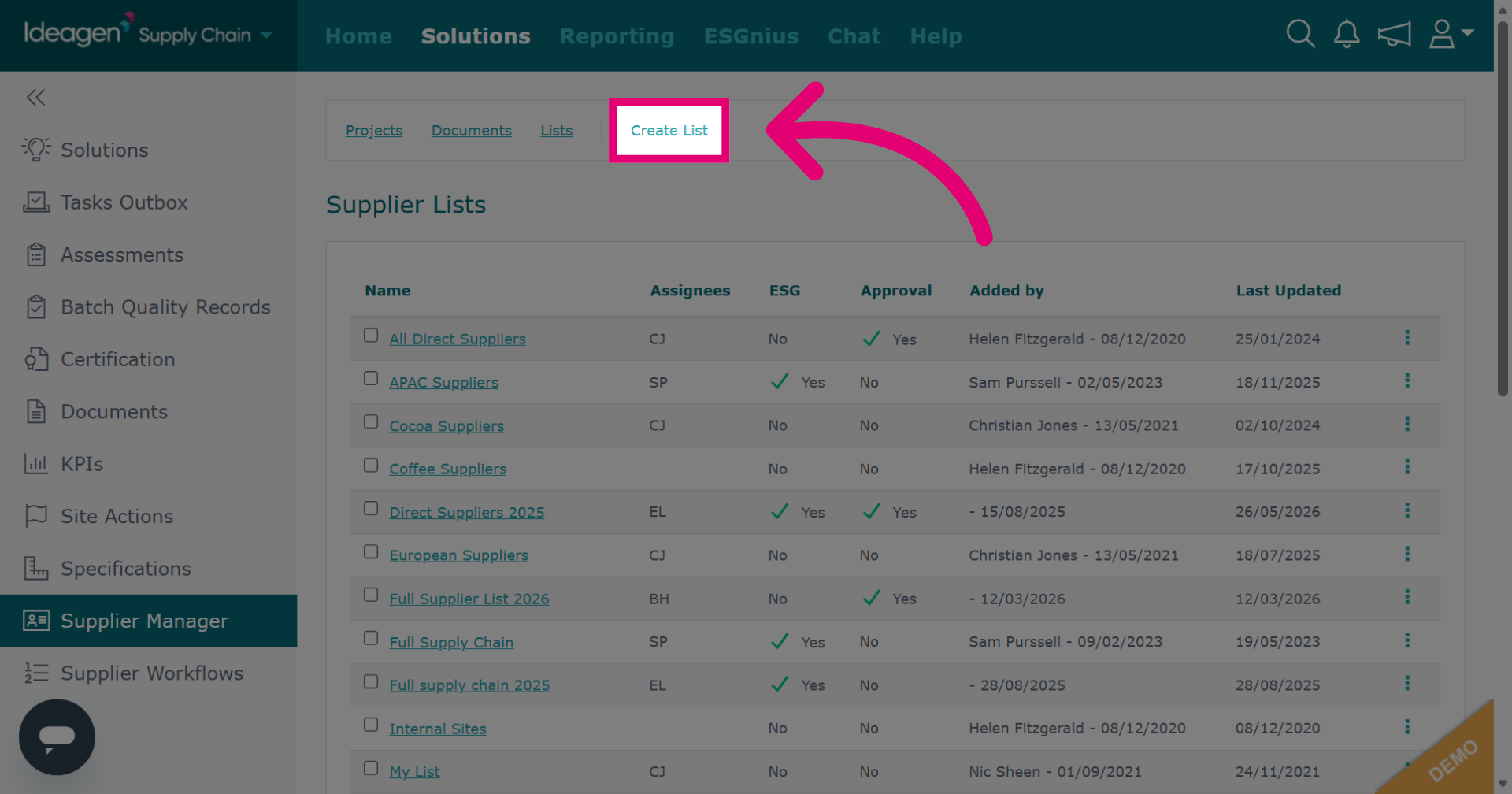Open actions menu for European Suppliers
Image resolution: width=1512 pixels, height=794 pixels.
[1407, 555]
